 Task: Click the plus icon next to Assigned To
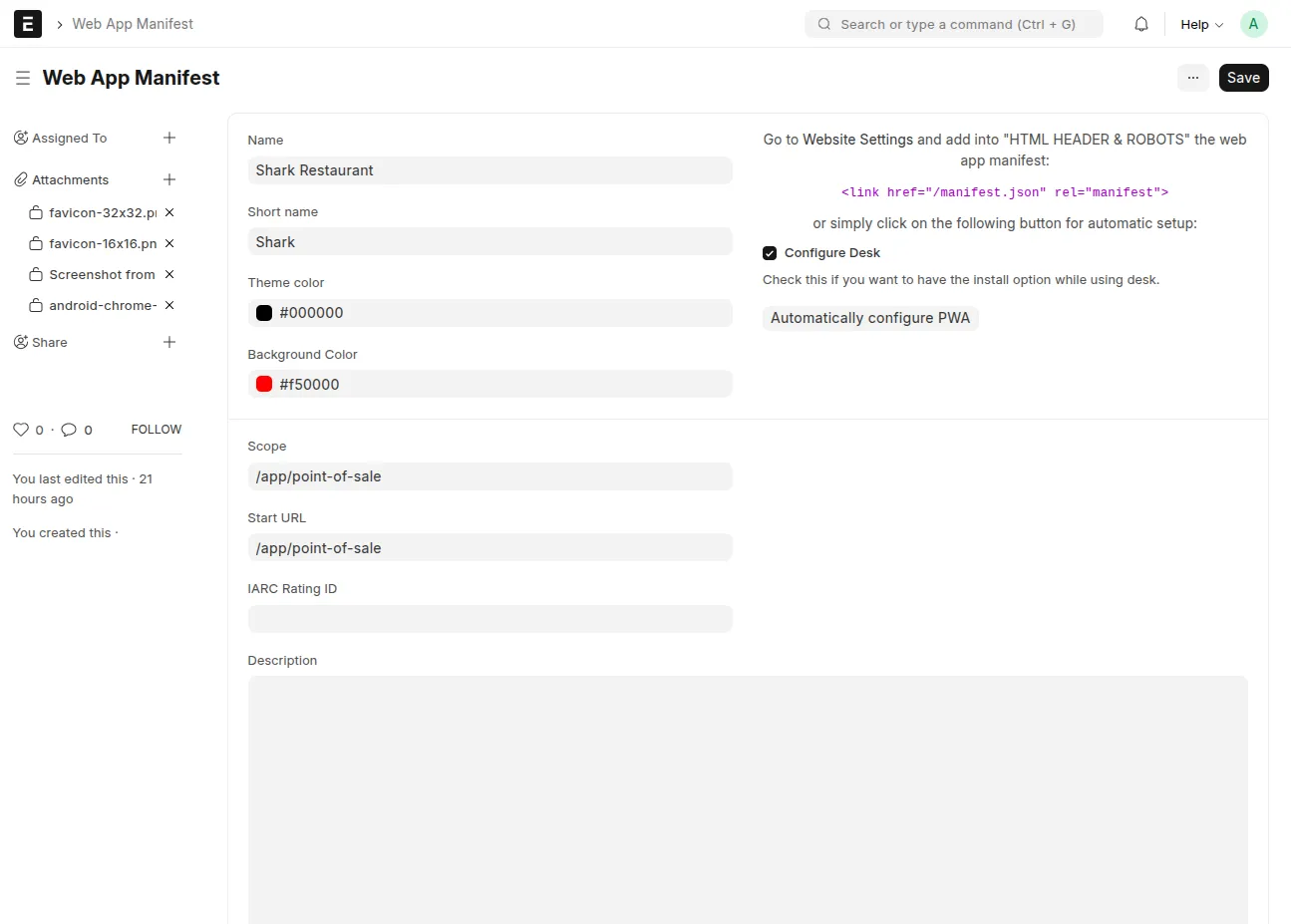(x=169, y=138)
